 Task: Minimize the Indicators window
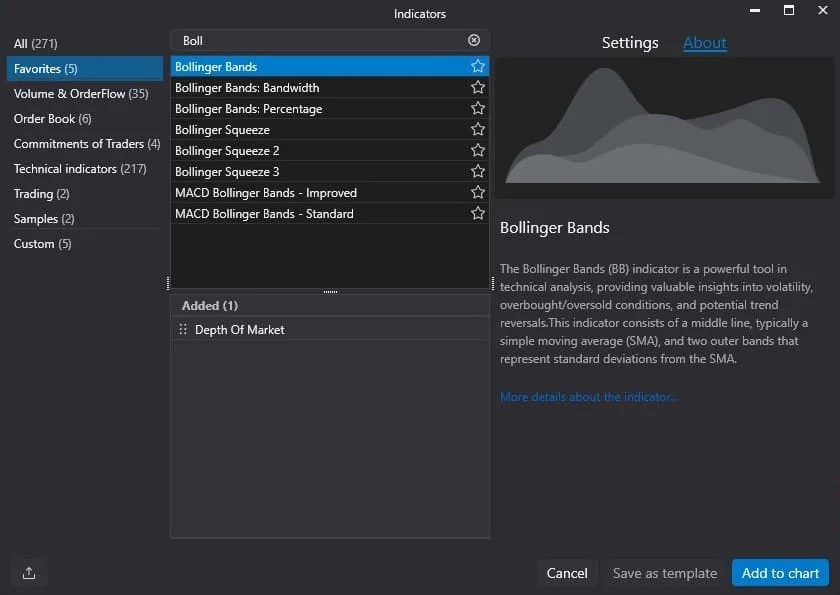(x=755, y=10)
